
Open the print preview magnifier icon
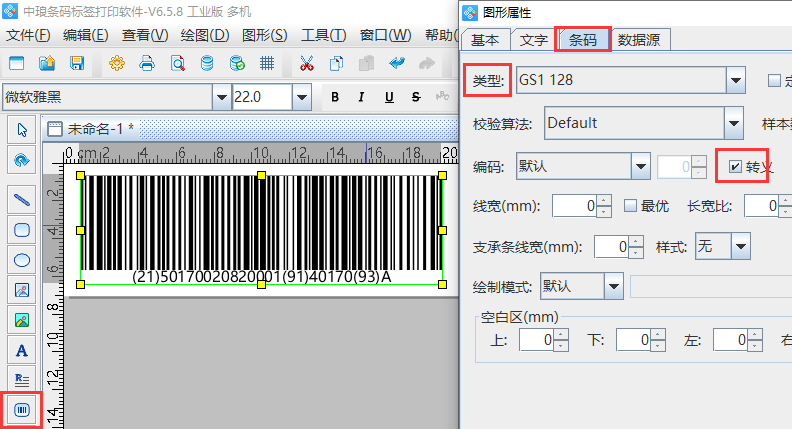177,64
